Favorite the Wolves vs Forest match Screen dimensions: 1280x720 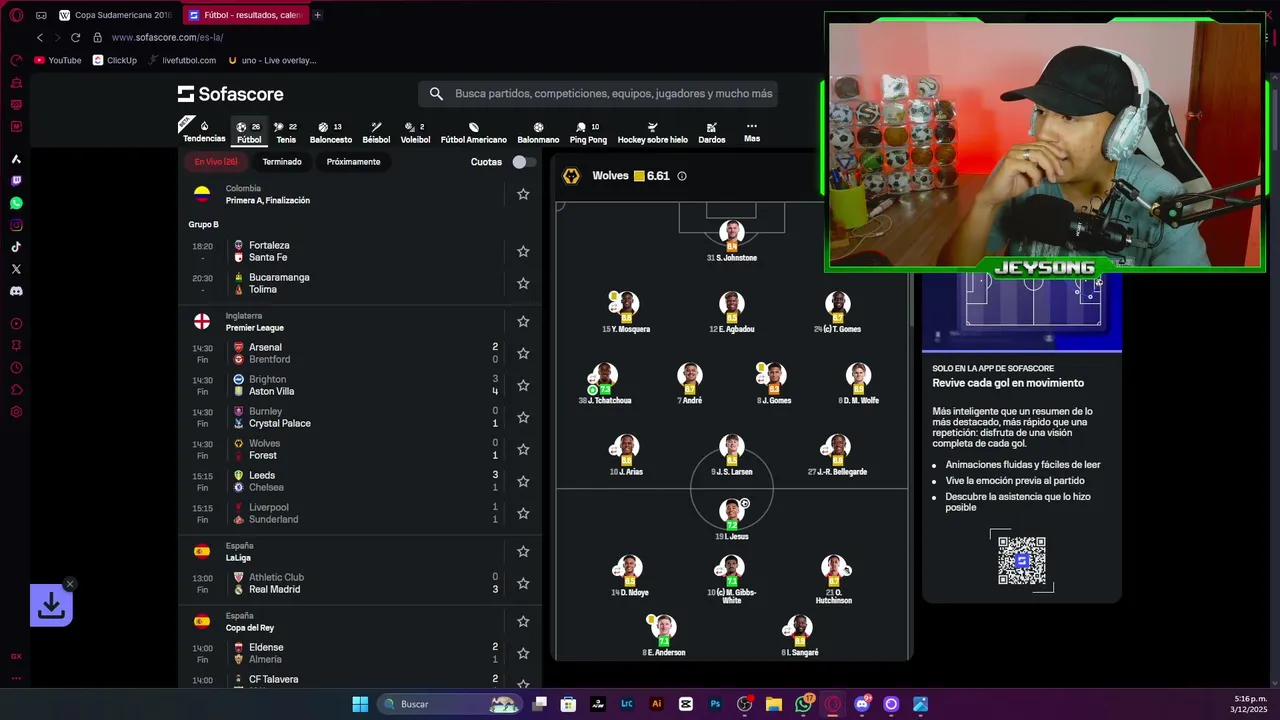click(x=523, y=449)
